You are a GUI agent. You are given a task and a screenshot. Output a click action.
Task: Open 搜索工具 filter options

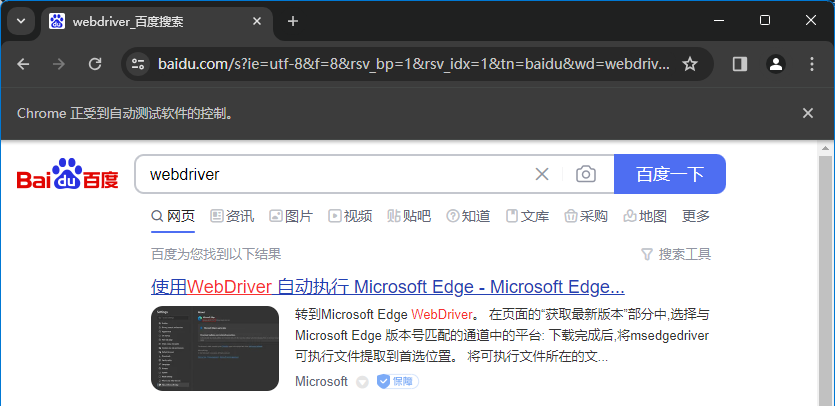pos(676,254)
